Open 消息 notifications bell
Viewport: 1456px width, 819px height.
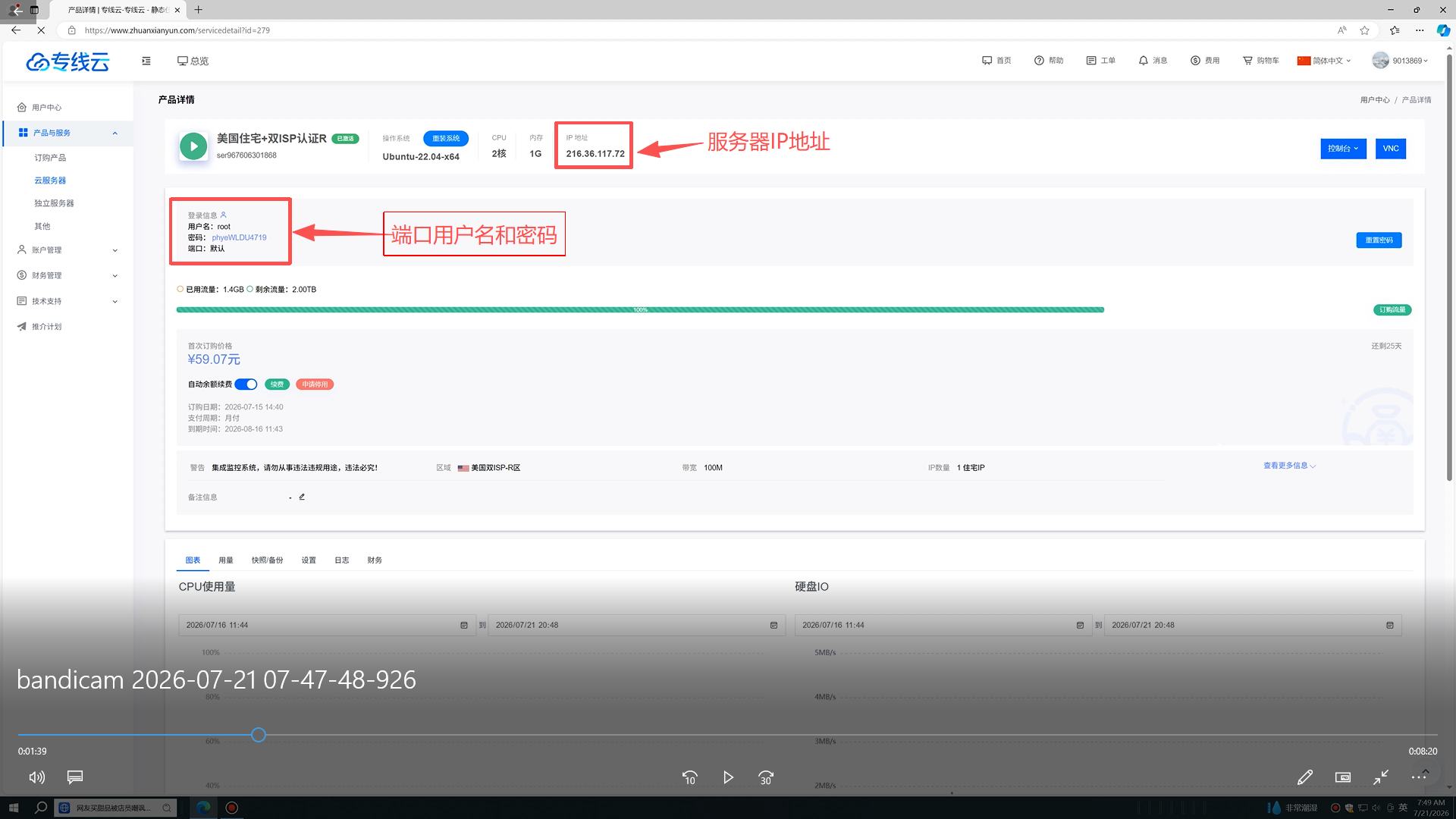coord(1153,61)
